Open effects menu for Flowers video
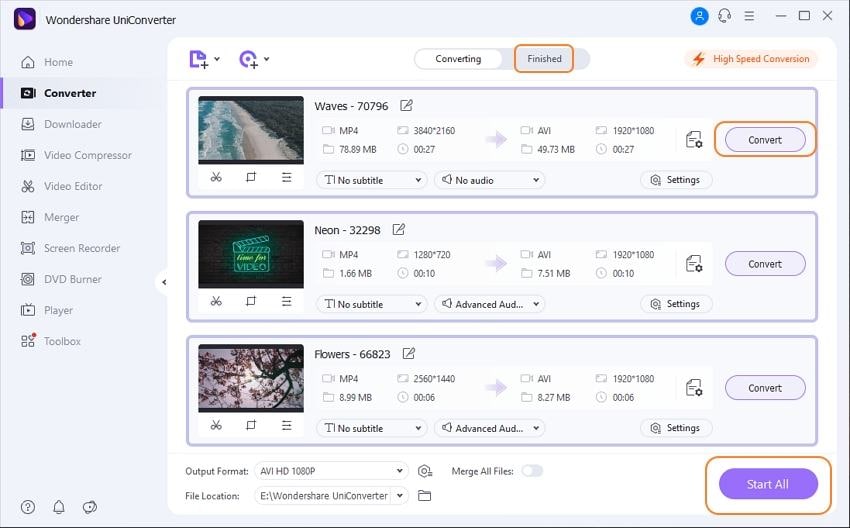Screen dimensions: 850x528 click(286, 425)
